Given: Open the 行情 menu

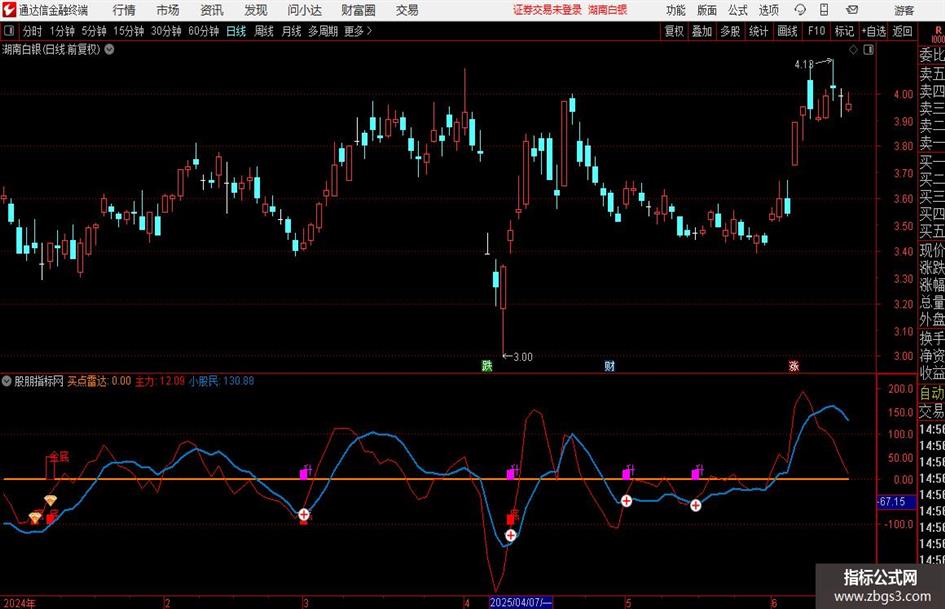Looking at the screenshot, I should pos(124,10).
